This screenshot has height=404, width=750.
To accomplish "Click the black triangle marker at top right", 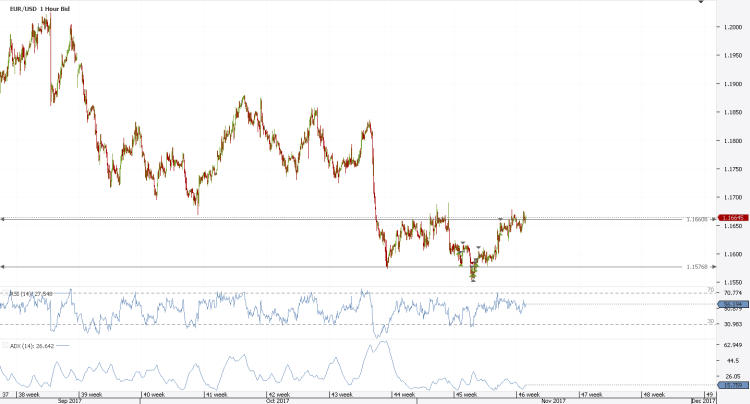I will coord(701,1).
